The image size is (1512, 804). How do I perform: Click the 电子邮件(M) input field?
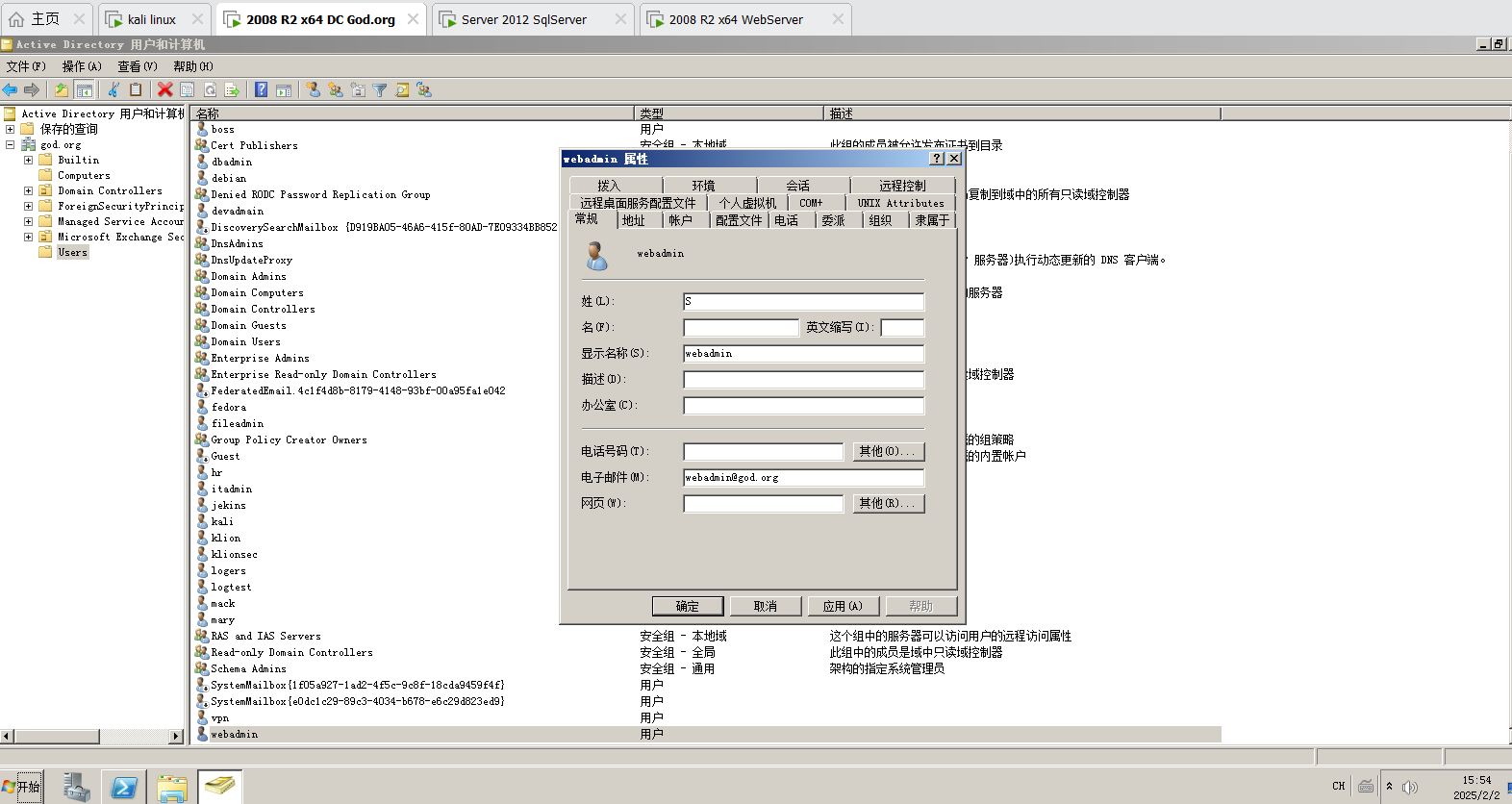click(x=803, y=477)
